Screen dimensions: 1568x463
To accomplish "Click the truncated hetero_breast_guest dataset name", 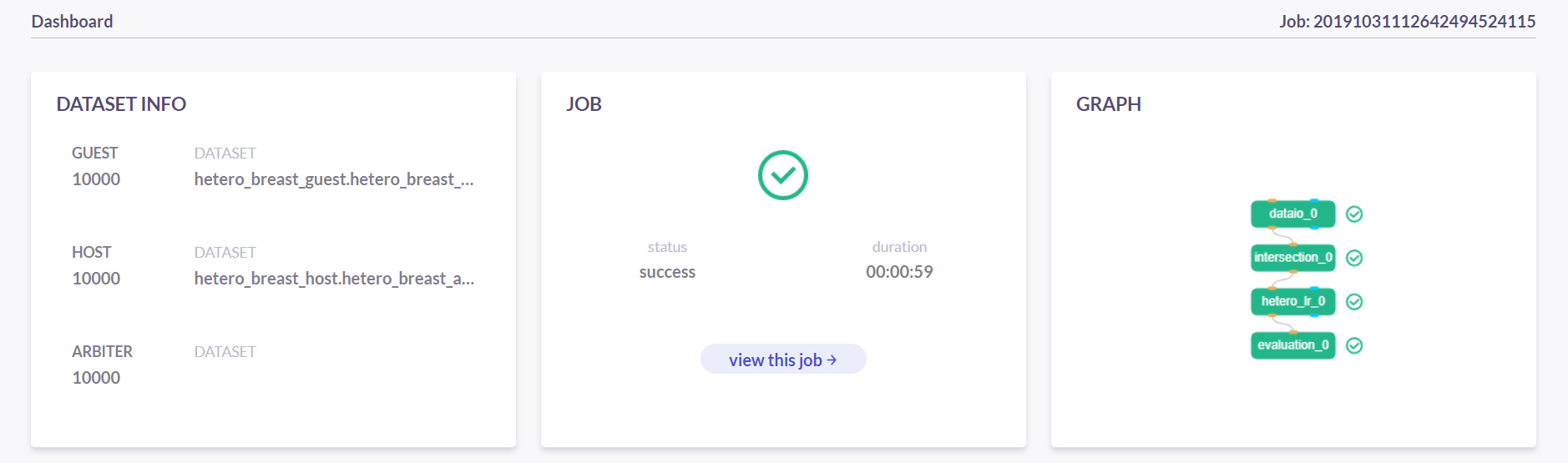I will 333,179.
